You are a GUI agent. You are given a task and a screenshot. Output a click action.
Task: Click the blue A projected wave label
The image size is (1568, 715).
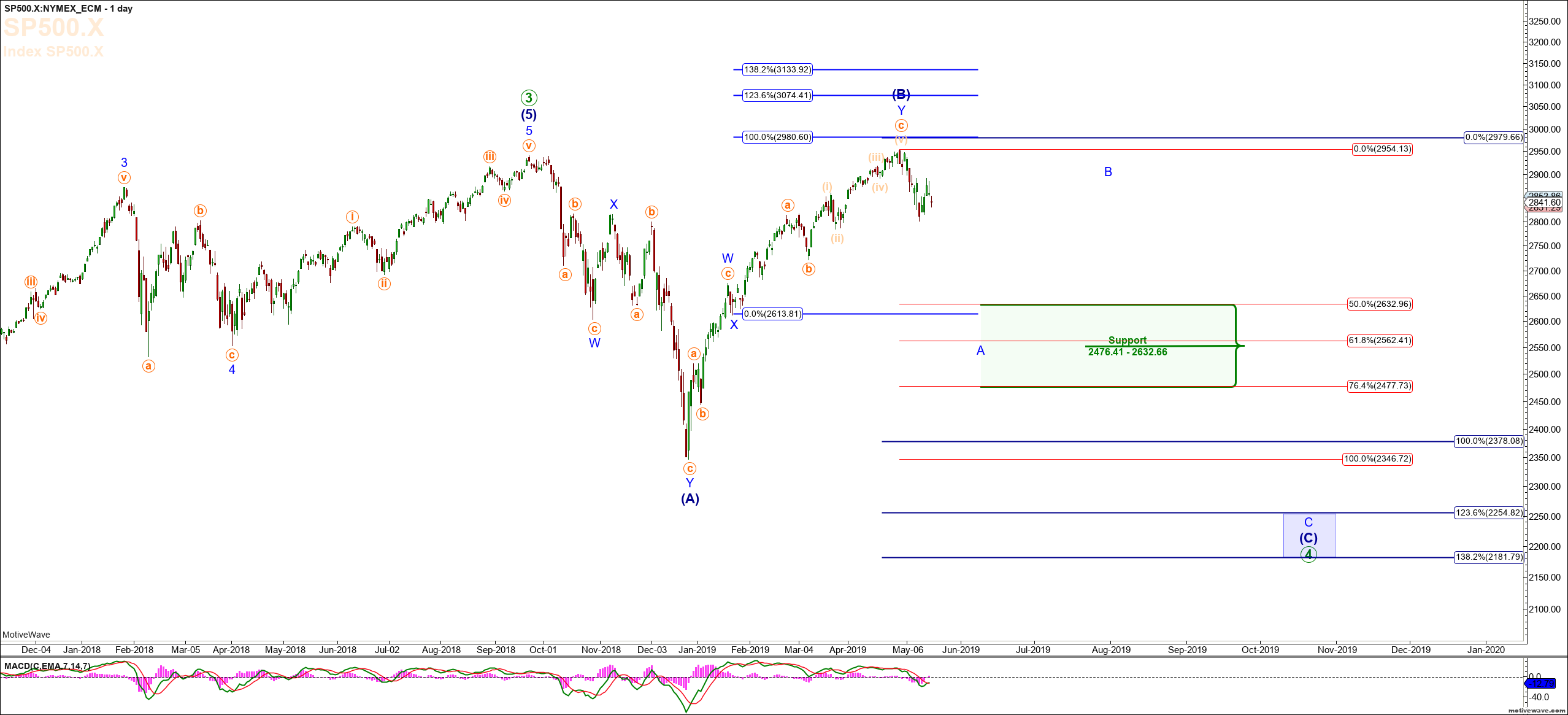click(980, 350)
